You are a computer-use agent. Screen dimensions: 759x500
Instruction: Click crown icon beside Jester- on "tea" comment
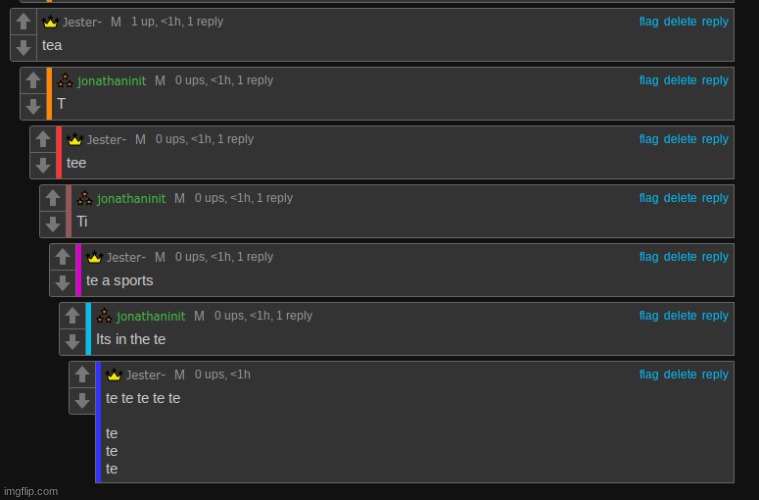point(50,22)
